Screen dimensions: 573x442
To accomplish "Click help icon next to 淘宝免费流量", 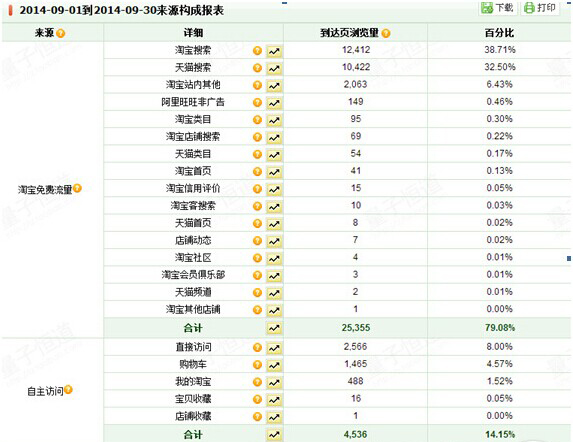I will [x=77, y=188].
